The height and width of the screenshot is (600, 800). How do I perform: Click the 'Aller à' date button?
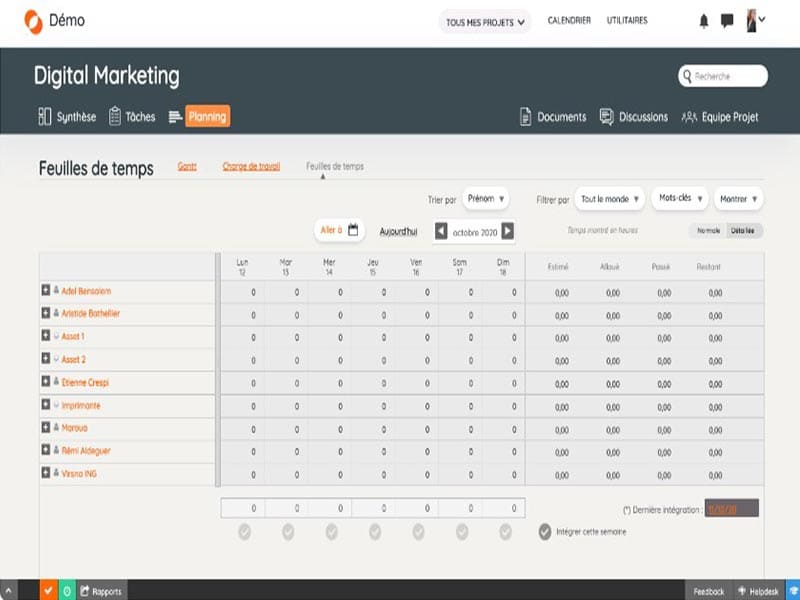coord(338,230)
